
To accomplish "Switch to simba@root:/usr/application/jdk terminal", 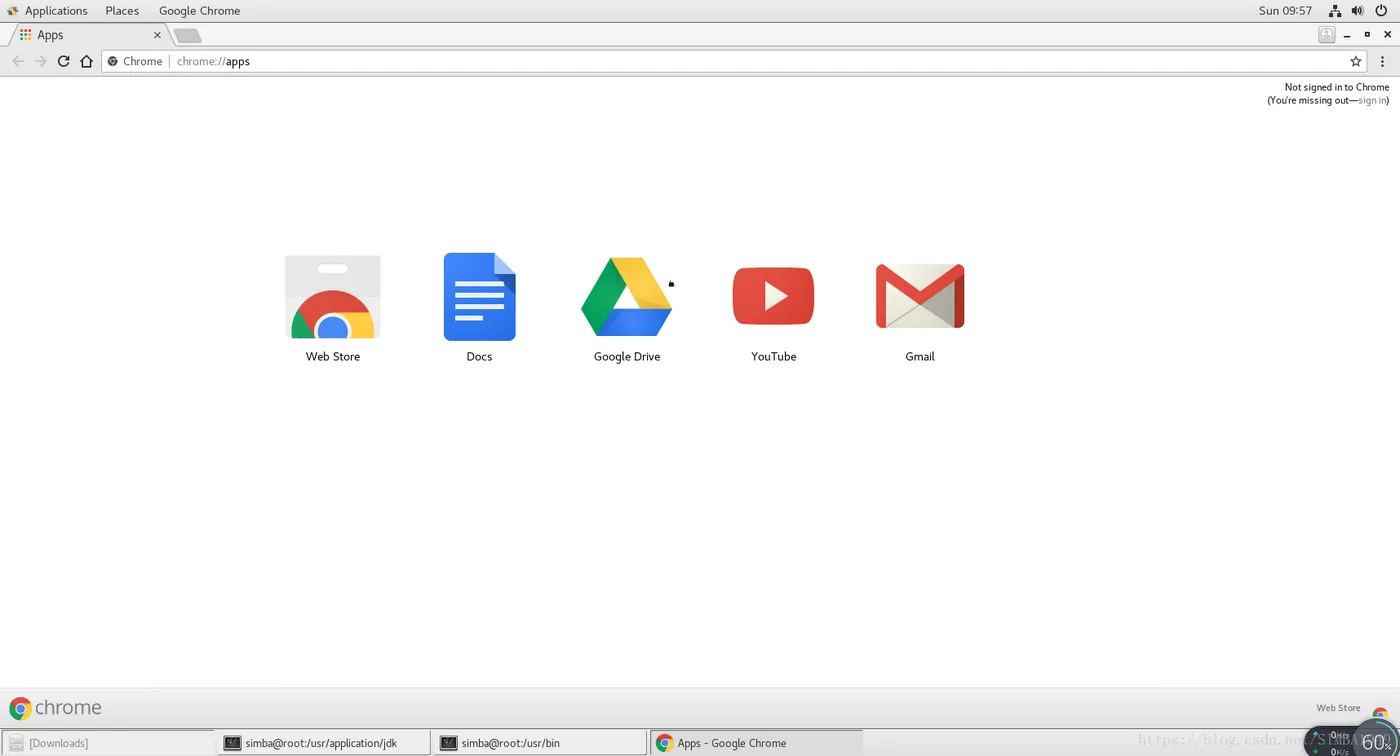I will coord(323,743).
